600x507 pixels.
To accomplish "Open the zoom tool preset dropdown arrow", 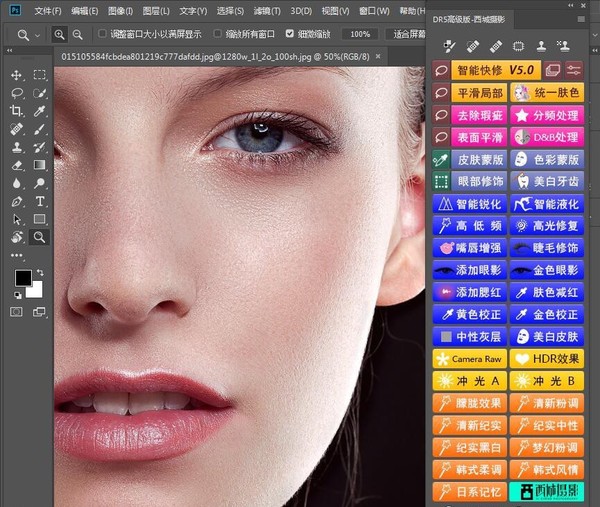I will tap(38, 35).
